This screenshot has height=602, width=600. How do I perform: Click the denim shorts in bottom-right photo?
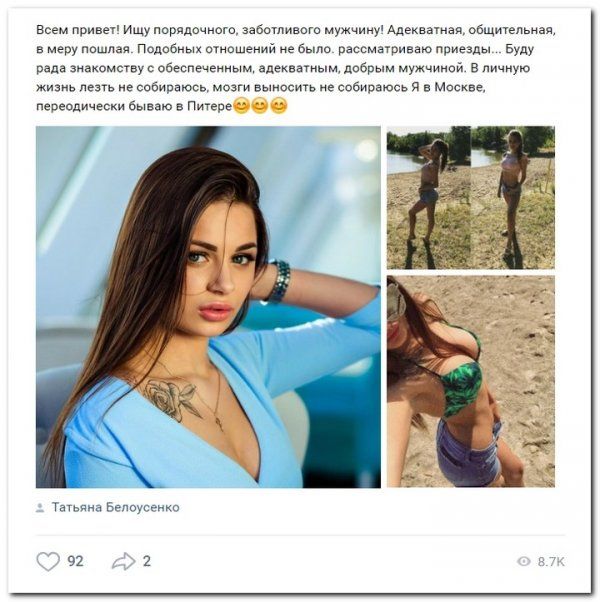click(468, 453)
